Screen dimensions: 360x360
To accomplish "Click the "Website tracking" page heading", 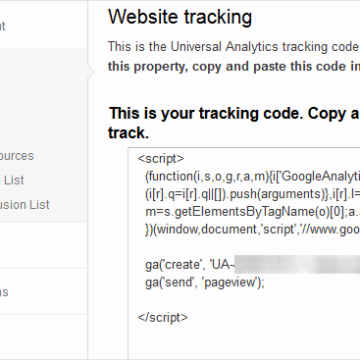I will click(180, 17).
